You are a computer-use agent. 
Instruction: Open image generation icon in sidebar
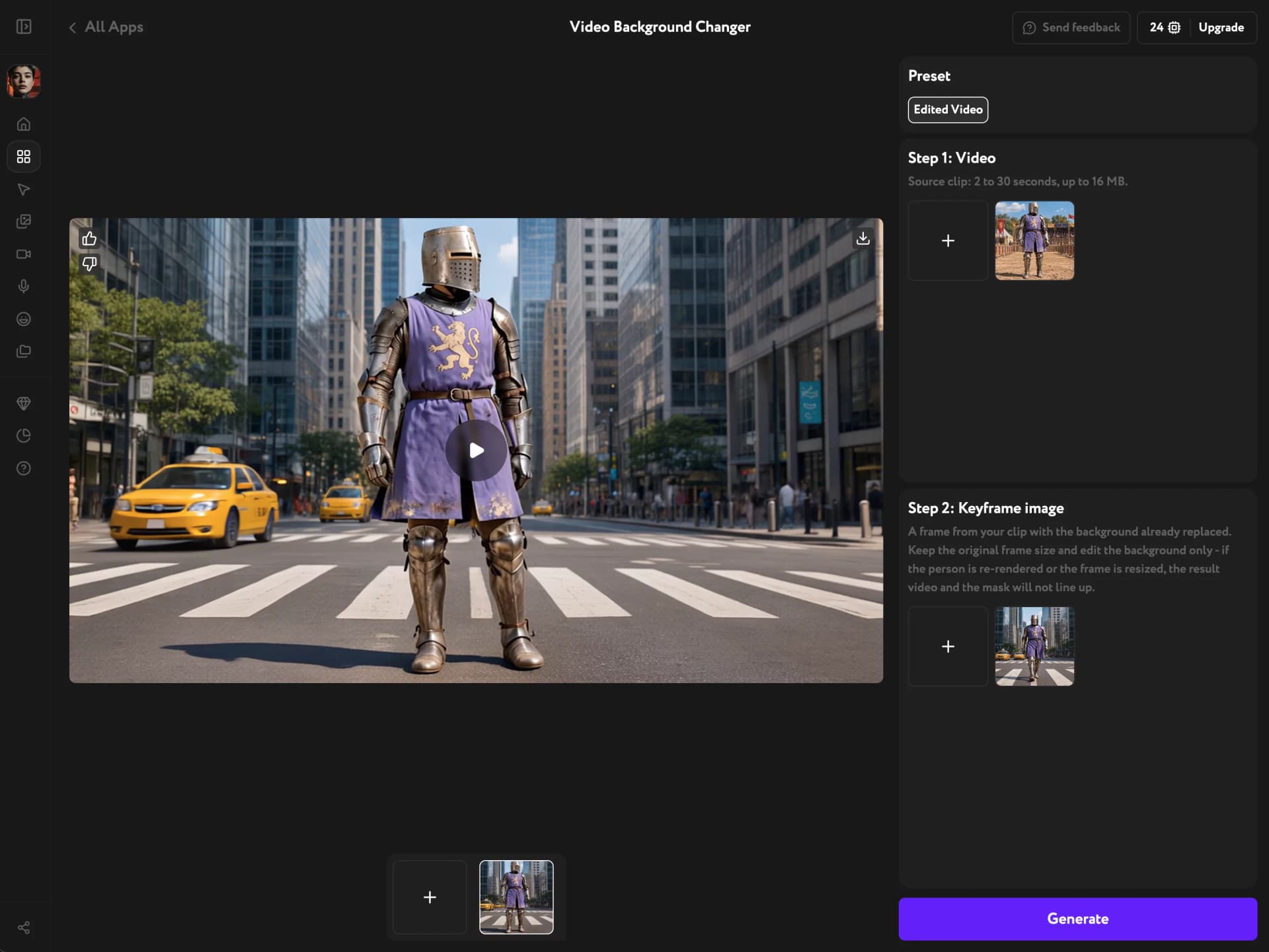(24, 221)
